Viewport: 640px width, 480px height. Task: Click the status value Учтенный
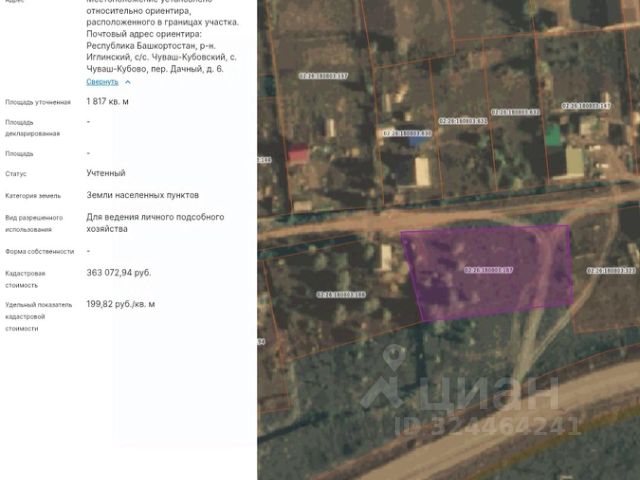pyautogui.click(x=106, y=173)
